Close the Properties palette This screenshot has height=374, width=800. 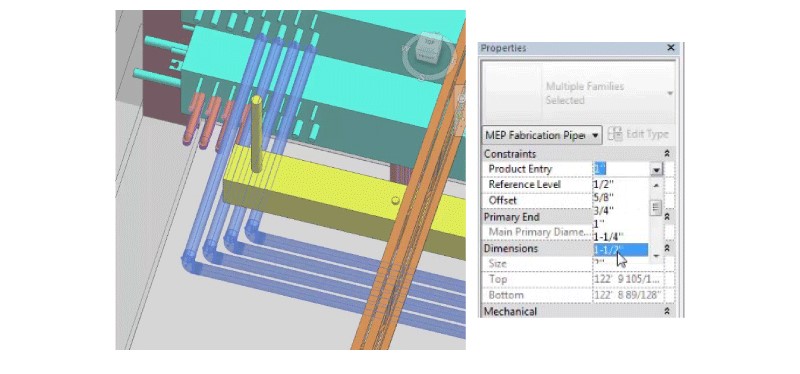[671, 48]
